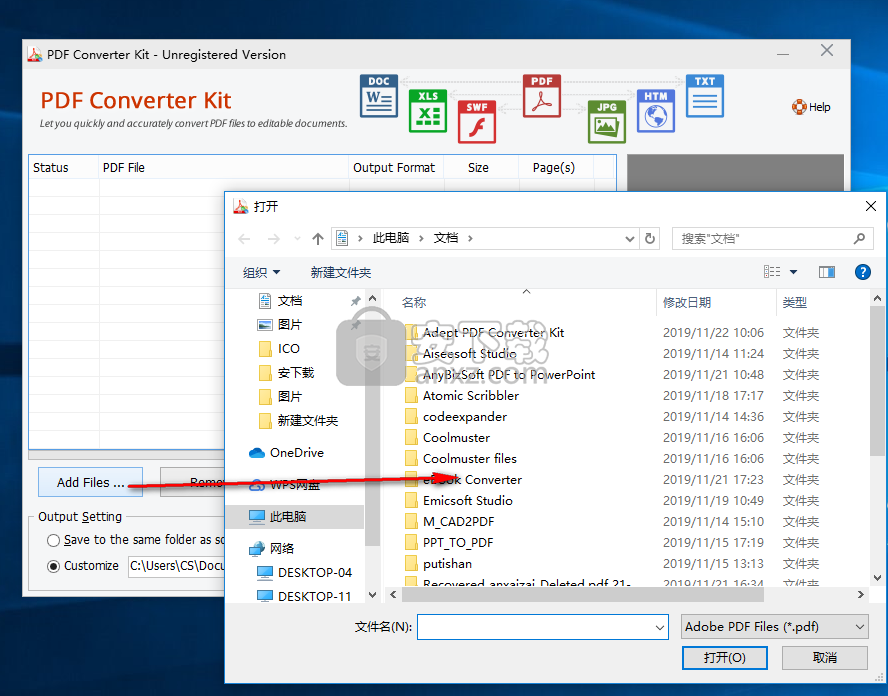Viewport: 888px width, 696px height.
Task: Click 文档 in the address breadcrumb
Action: click(x=446, y=238)
